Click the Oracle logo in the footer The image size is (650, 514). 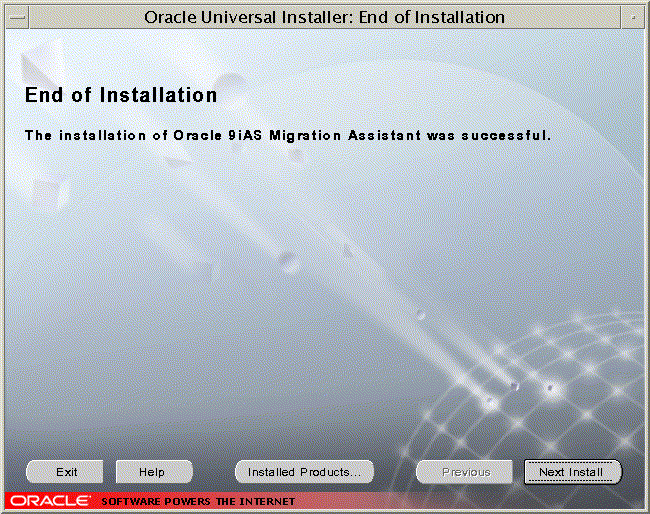pyautogui.click(x=50, y=501)
